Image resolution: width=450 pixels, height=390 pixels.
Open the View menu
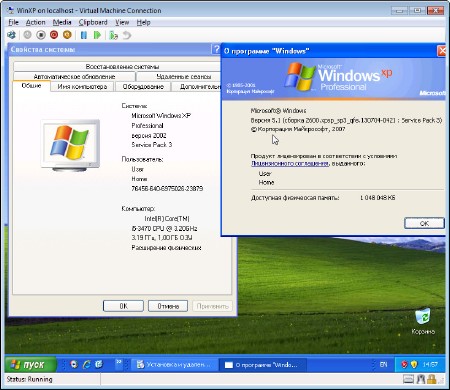click(122, 22)
